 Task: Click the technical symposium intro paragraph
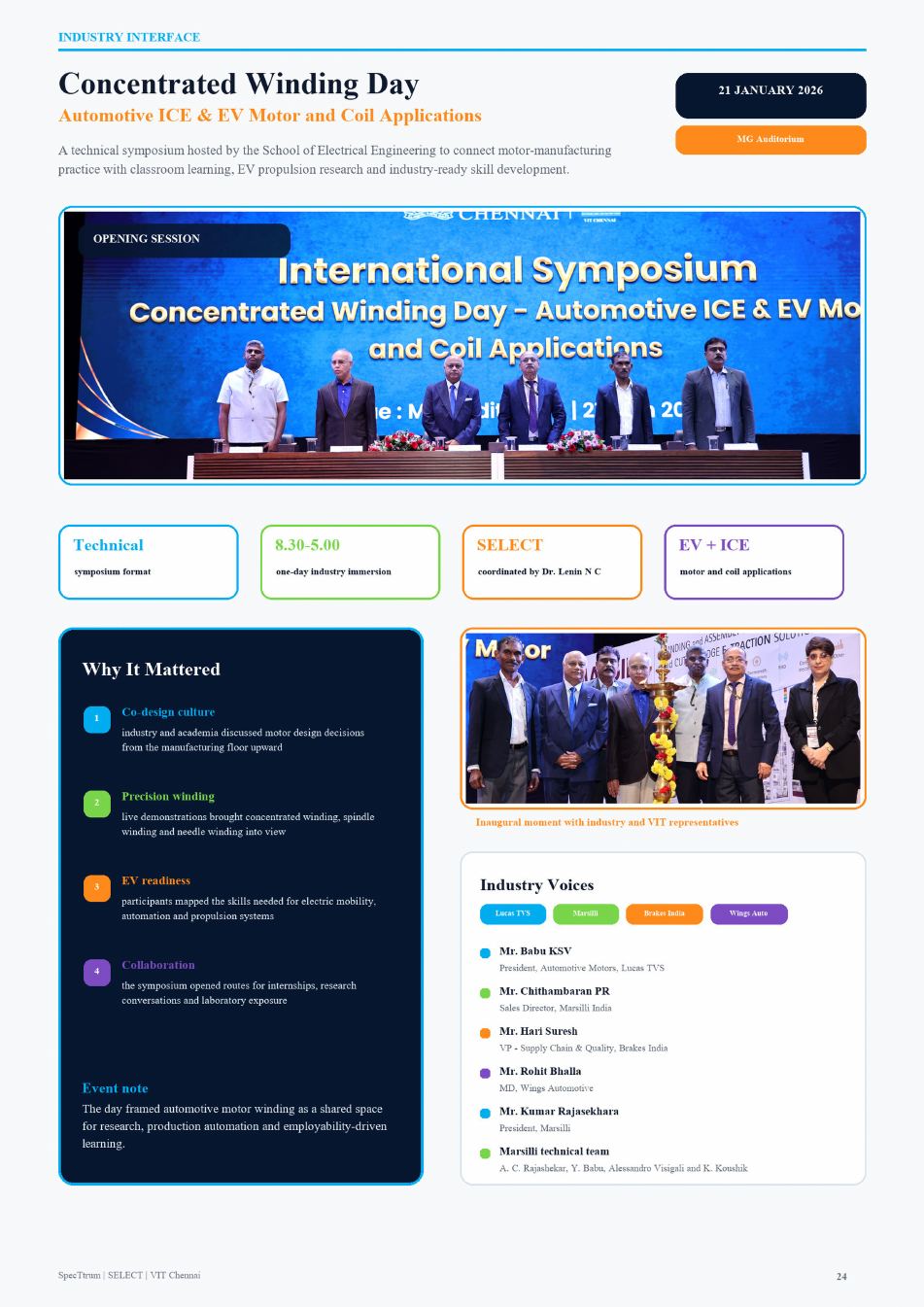[x=335, y=160]
